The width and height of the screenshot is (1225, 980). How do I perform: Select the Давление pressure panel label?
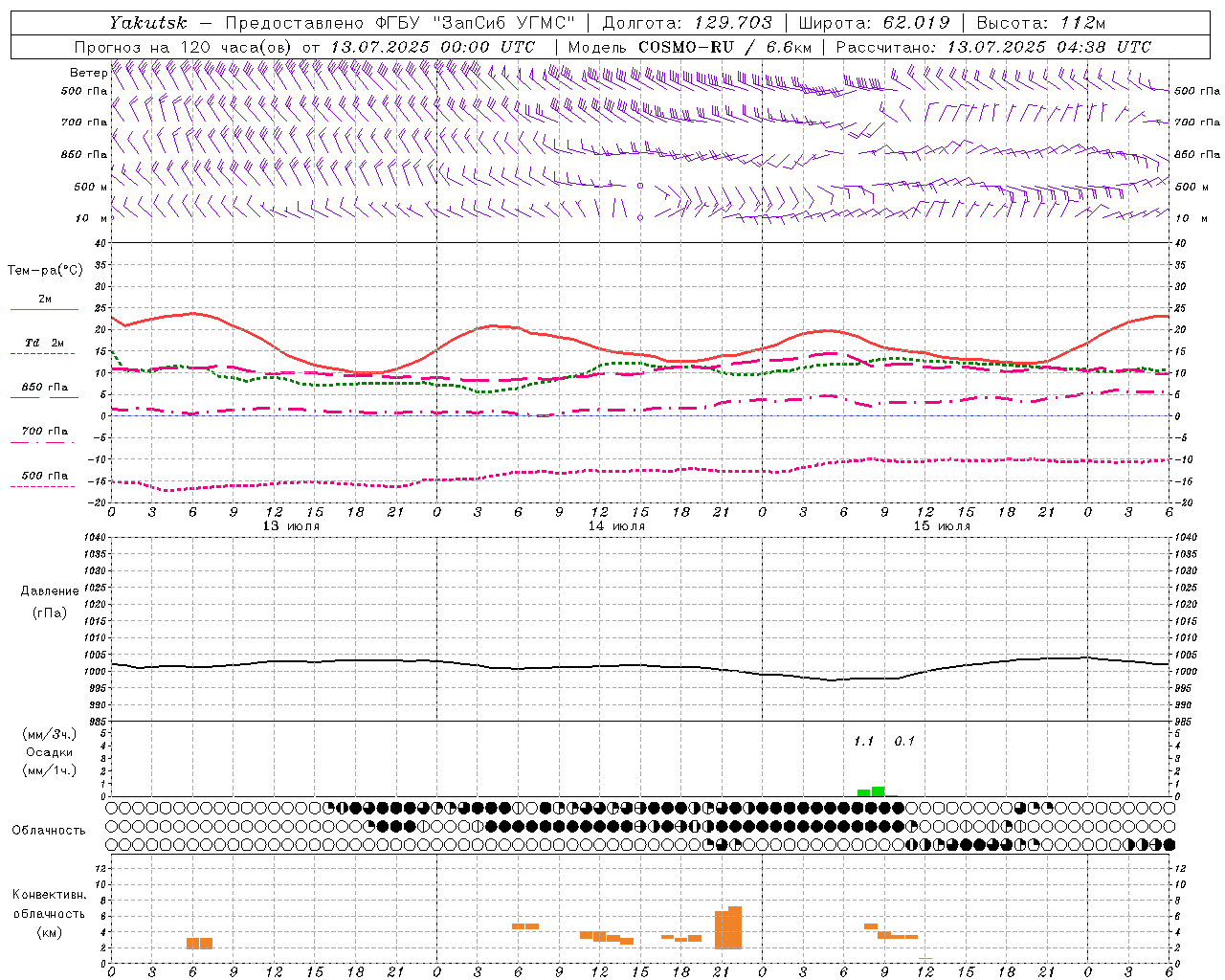pos(50,591)
